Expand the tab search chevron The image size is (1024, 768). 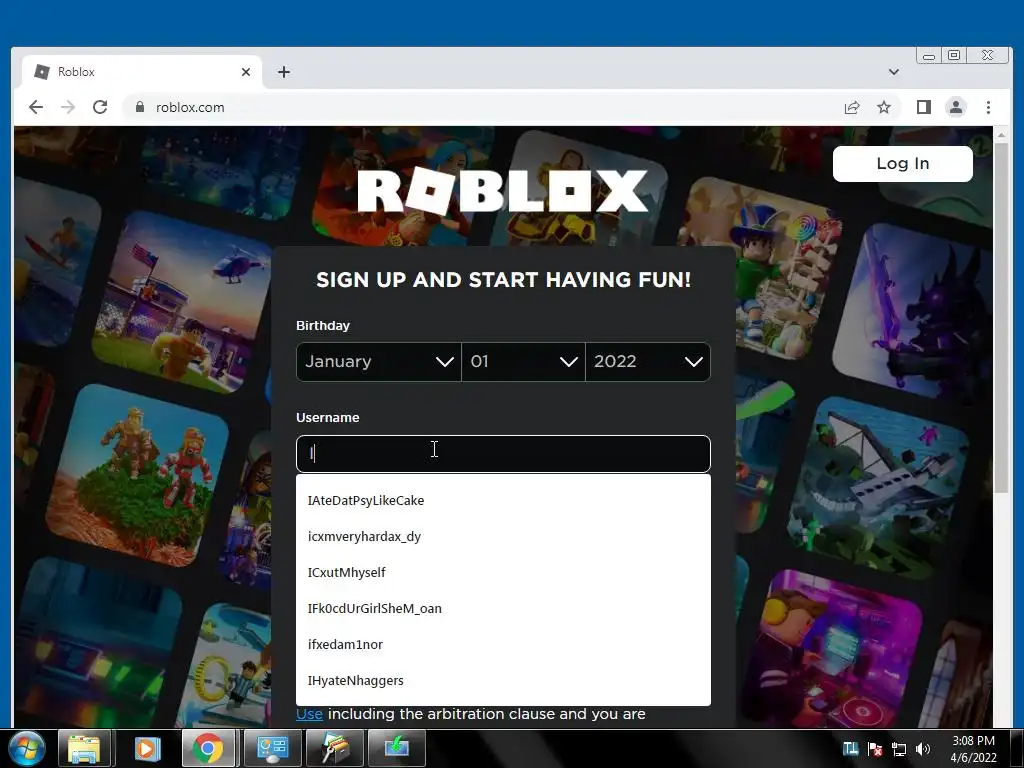[893, 72]
